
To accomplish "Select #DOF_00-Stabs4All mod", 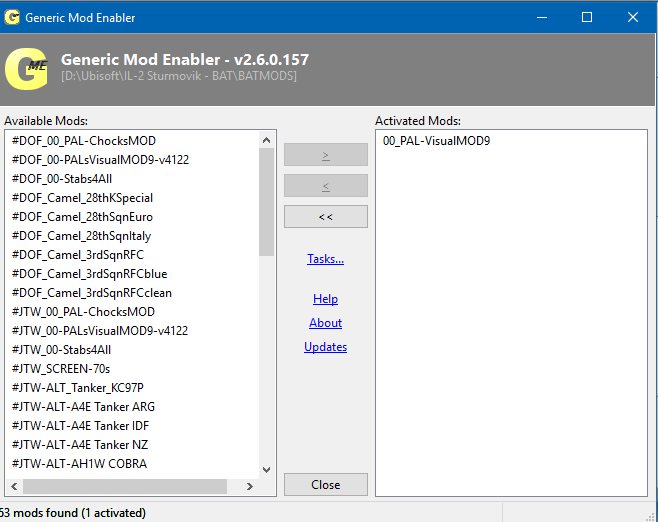I will [x=62, y=179].
